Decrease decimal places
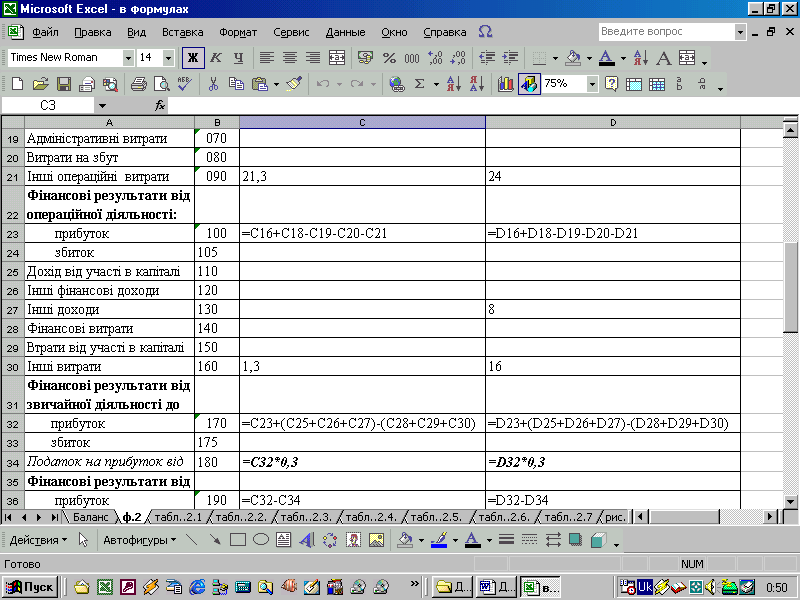The image size is (800, 600). click(x=458, y=58)
